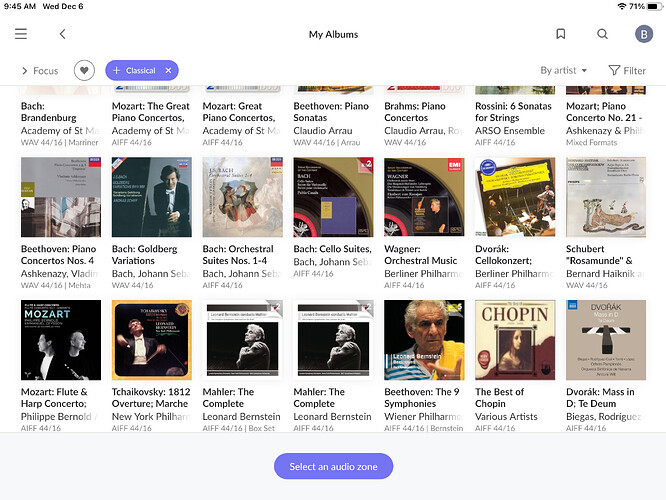The image size is (666, 500).
Task: Click title Mozart: Piano Concerto No. 21
Action: click(x=604, y=112)
